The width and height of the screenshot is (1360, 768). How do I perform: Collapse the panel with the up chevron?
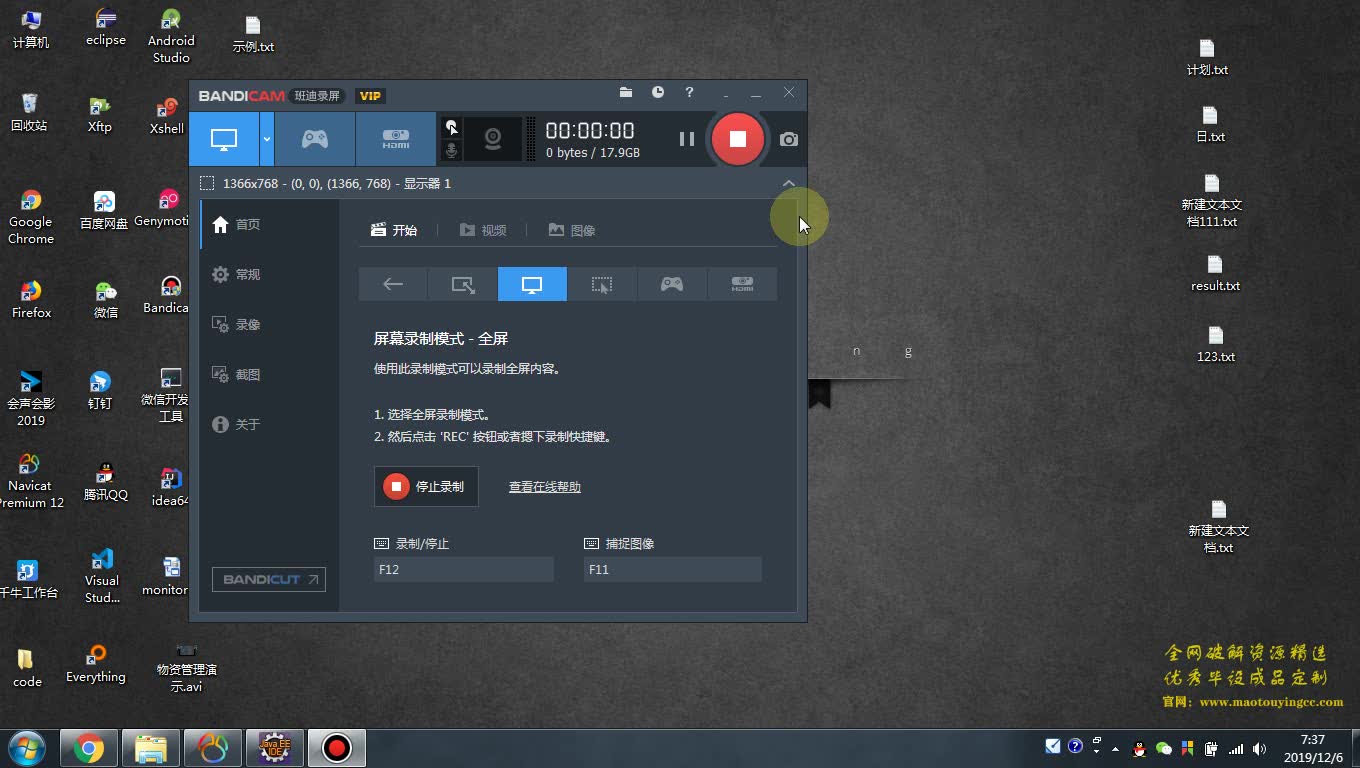pos(789,183)
